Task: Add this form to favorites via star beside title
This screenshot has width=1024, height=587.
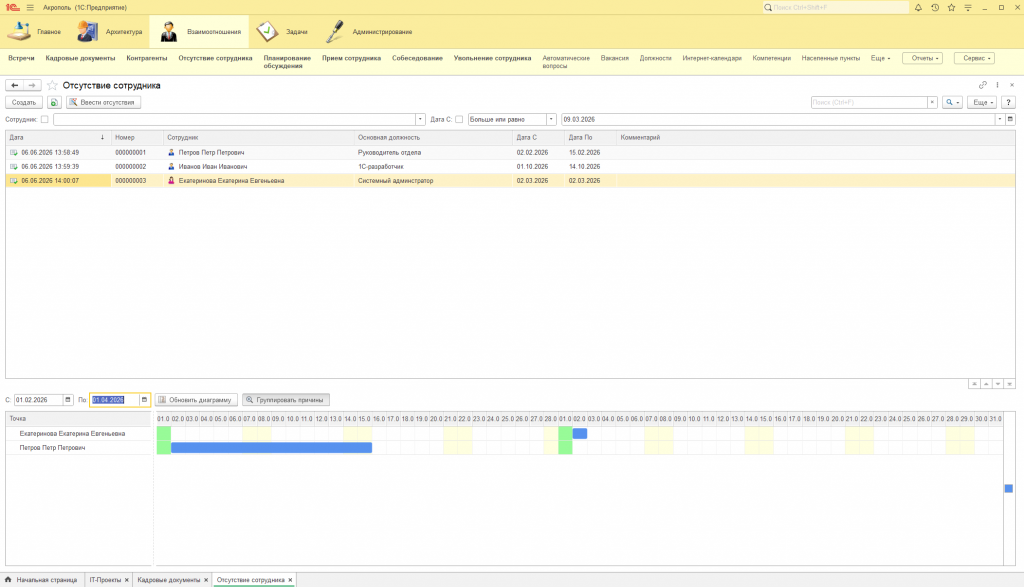Action: [x=52, y=86]
